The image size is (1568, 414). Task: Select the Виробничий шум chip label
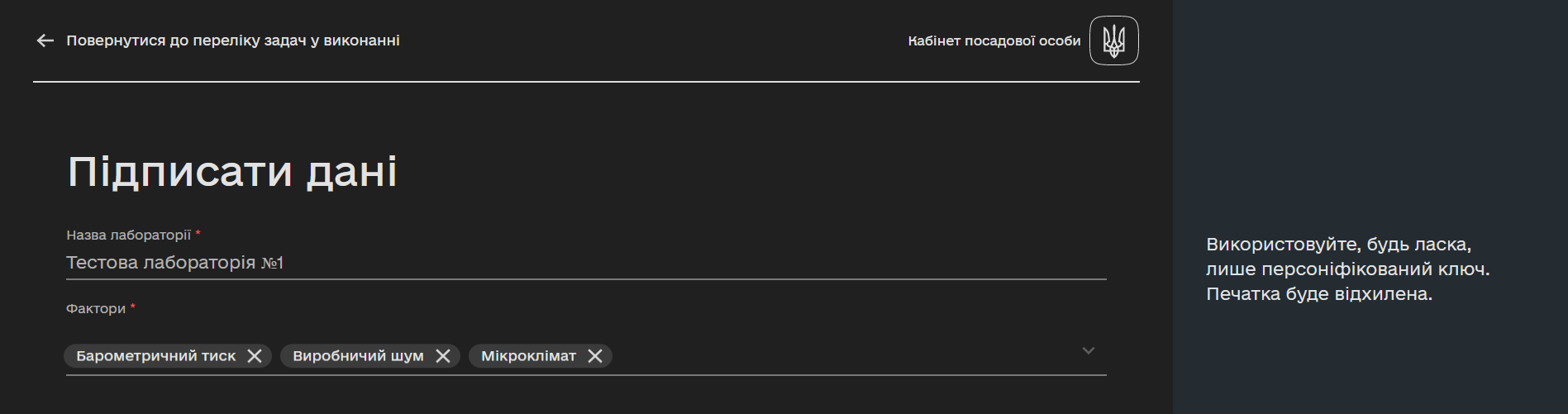358,356
